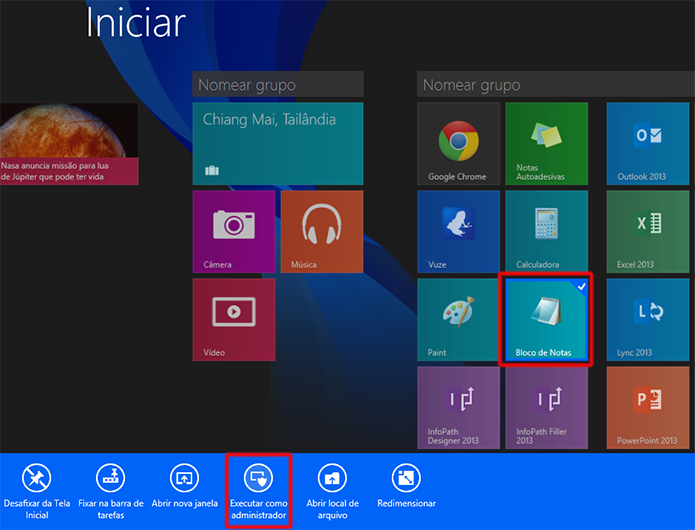Uncheck the selected Bloco de Notas tile
This screenshot has width=695, height=530.
pyautogui.click(x=546, y=320)
